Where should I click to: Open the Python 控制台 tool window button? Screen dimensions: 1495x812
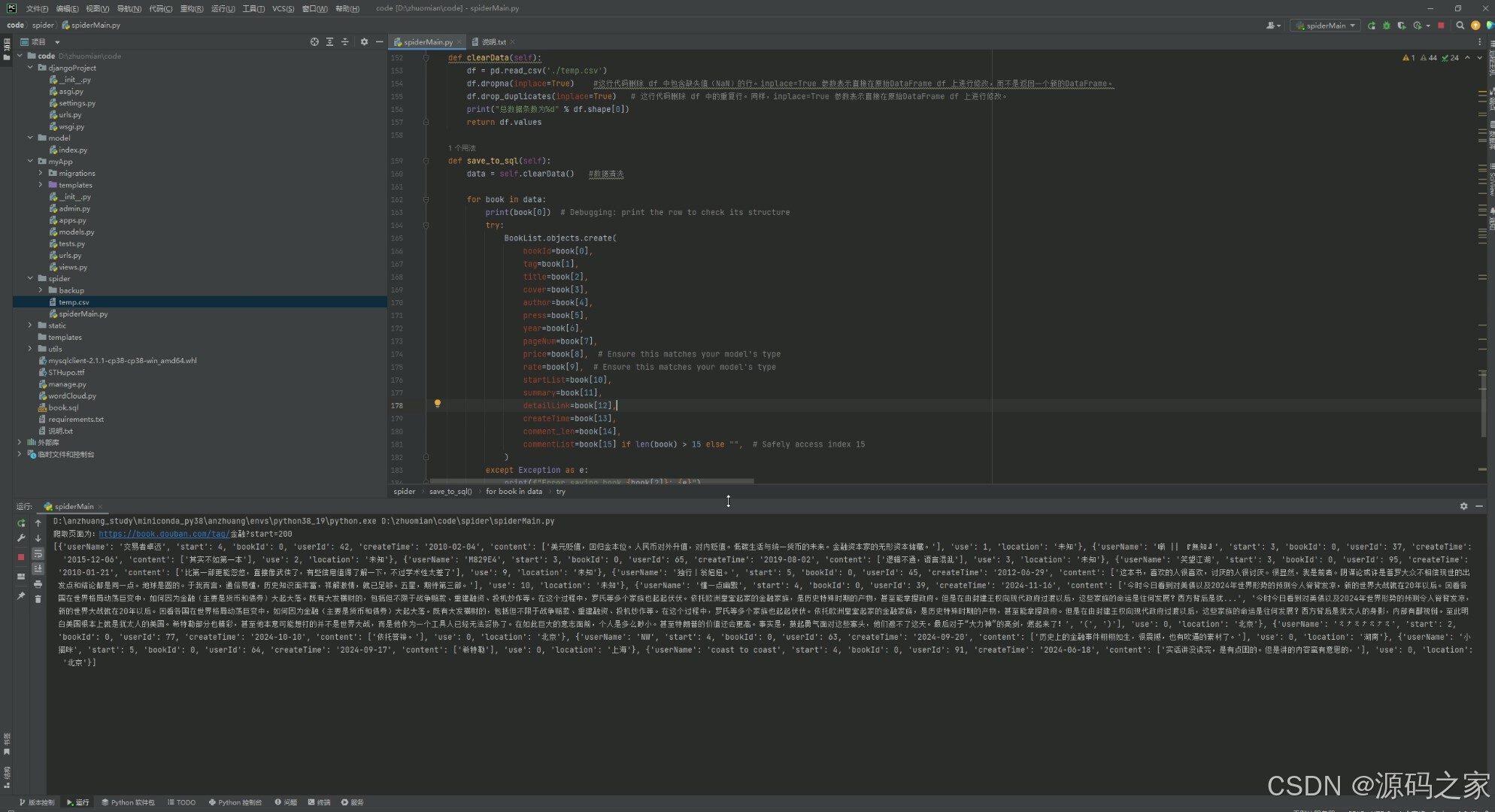(235, 802)
